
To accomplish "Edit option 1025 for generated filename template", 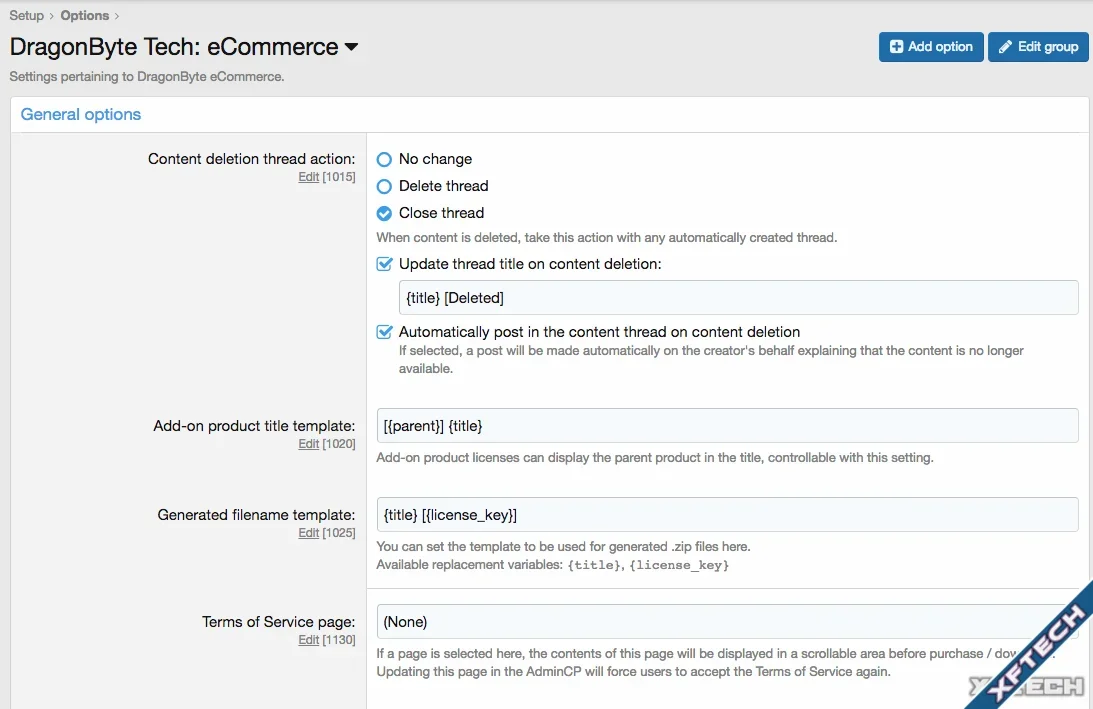I will point(309,533).
